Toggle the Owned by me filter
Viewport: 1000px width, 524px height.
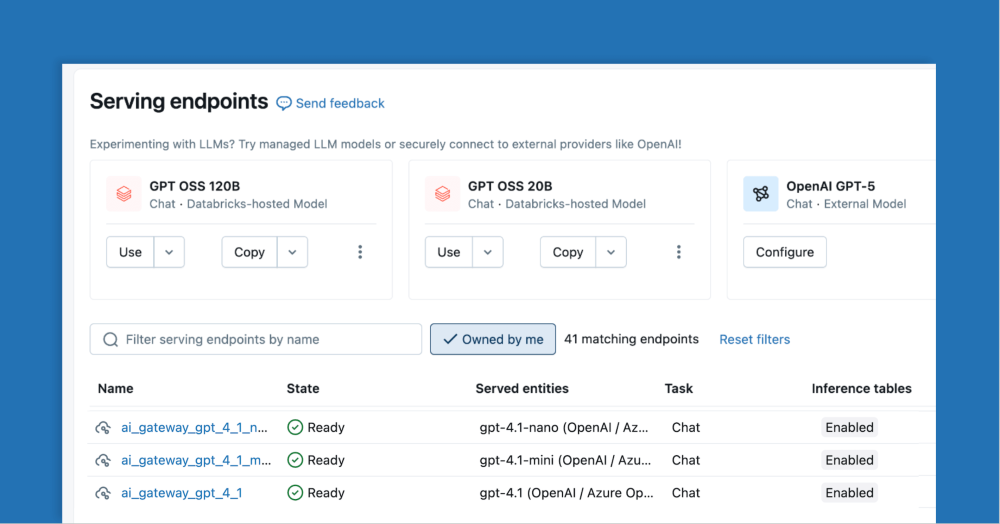click(492, 339)
